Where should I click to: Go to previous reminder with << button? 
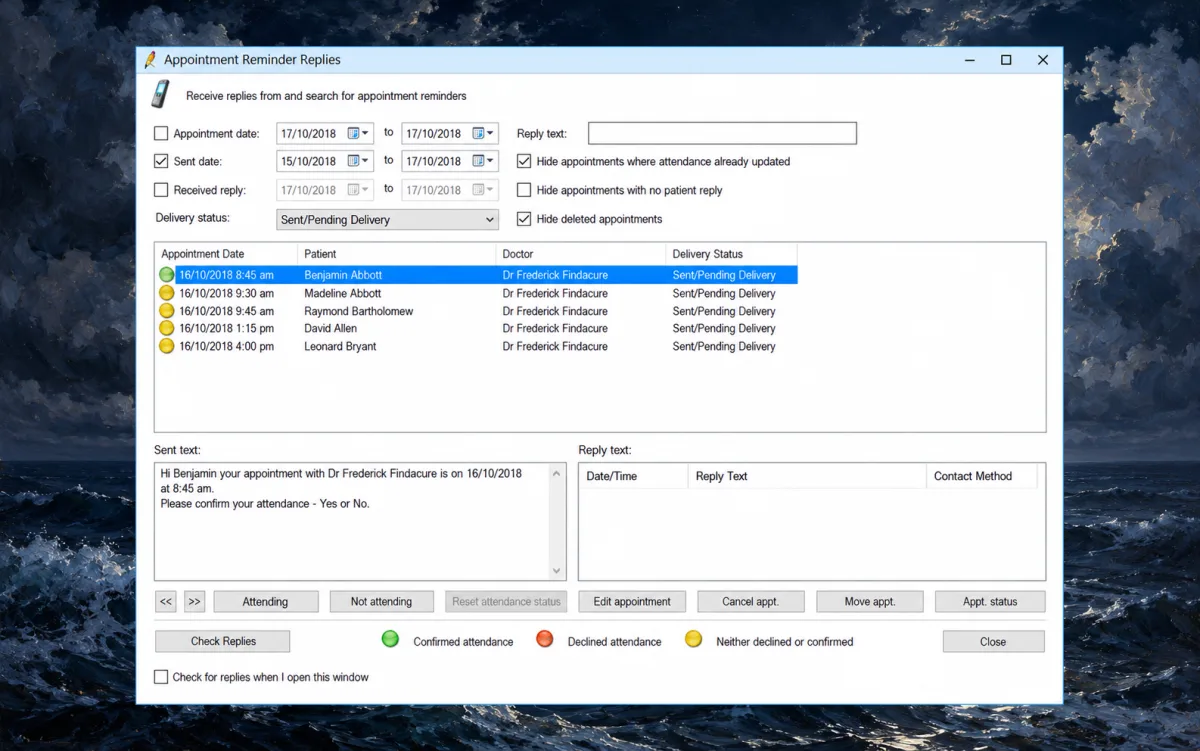click(x=166, y=602)
